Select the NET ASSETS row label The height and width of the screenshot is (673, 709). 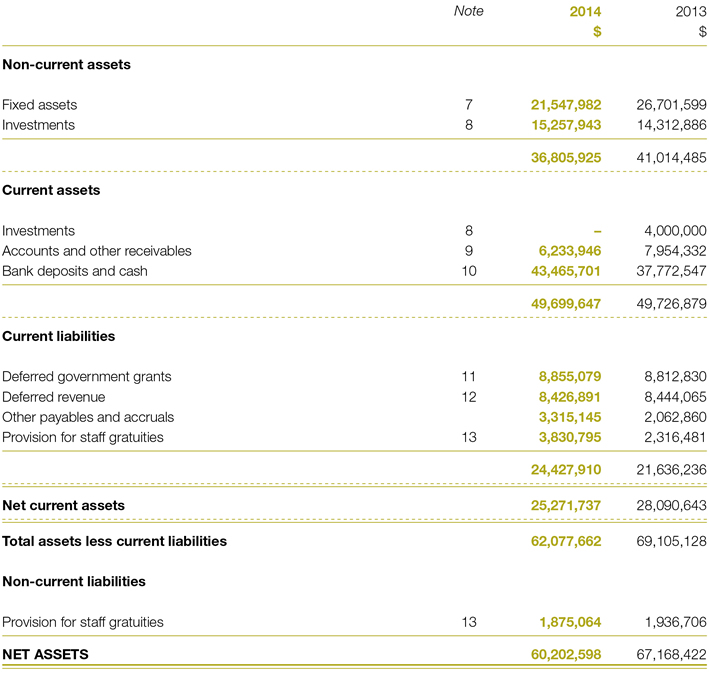(45, 655)
